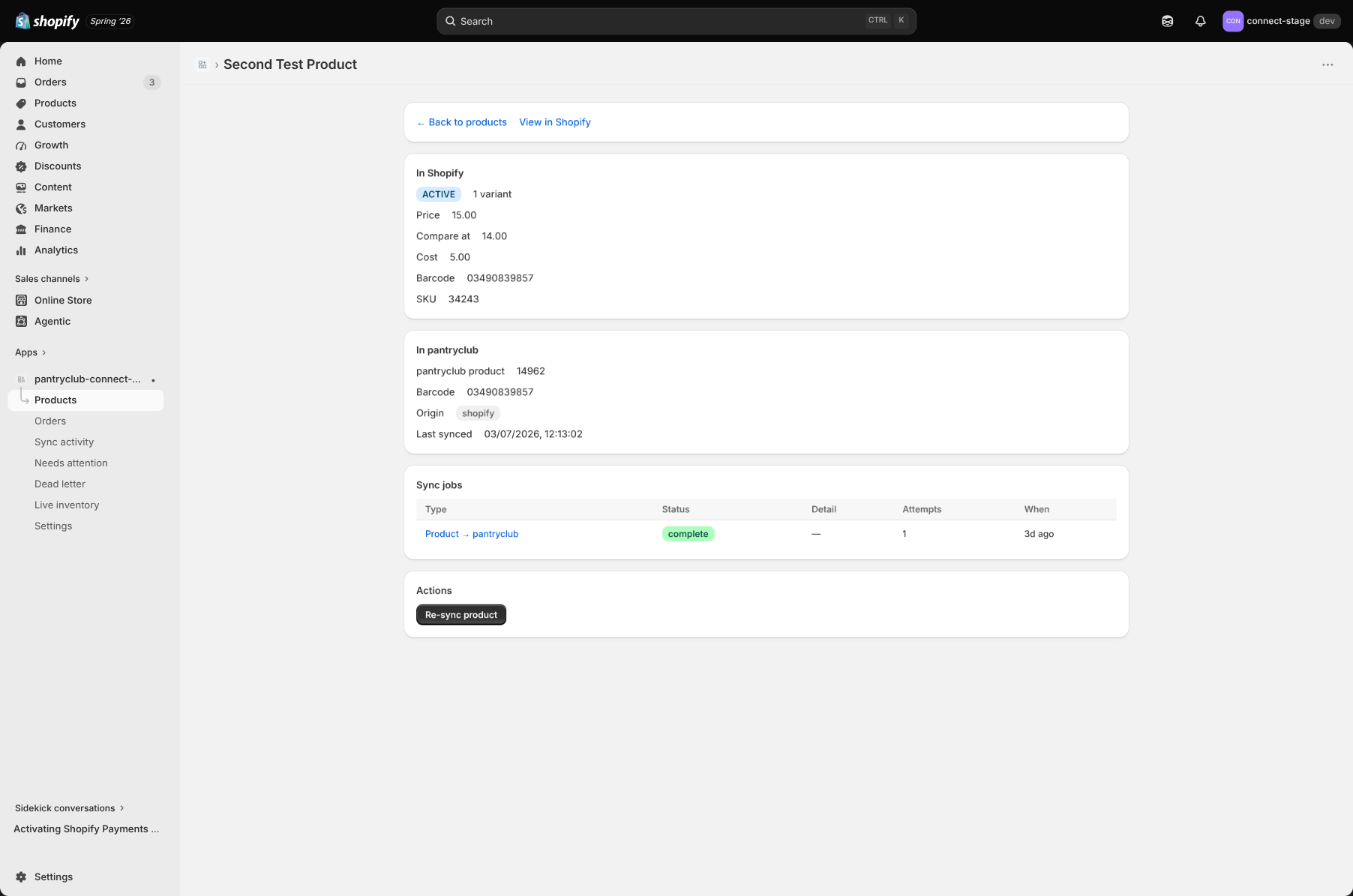Open the Sidekick assistant icon

[1167, 21]
